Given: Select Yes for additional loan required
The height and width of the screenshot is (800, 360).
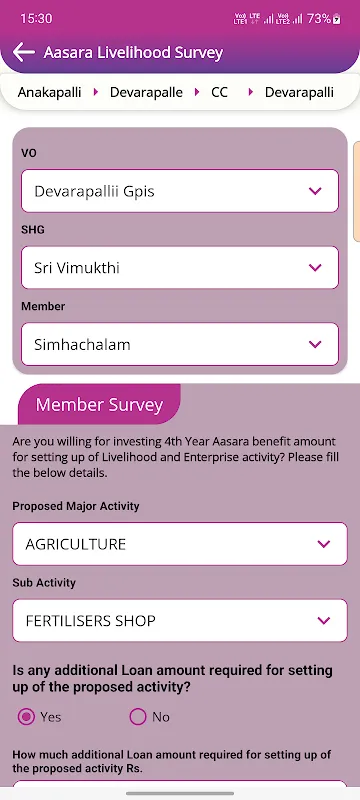Looking at the screenshot, I should pos(26,717).
